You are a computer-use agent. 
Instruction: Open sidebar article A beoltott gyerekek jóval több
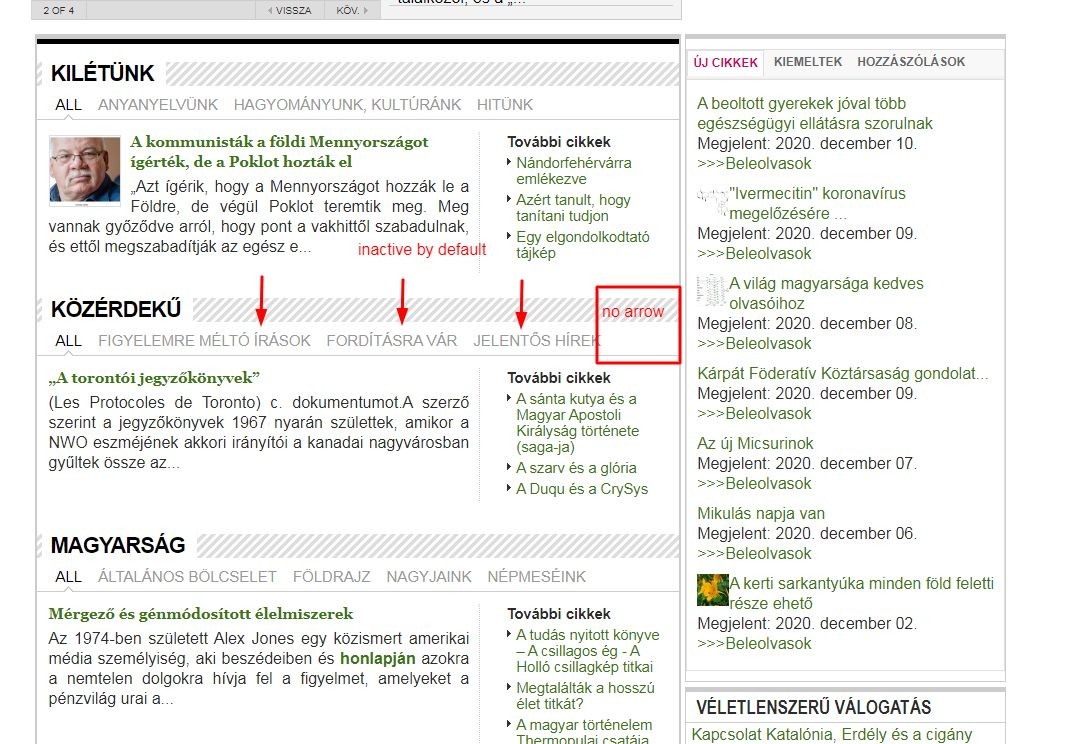(814, 114)
